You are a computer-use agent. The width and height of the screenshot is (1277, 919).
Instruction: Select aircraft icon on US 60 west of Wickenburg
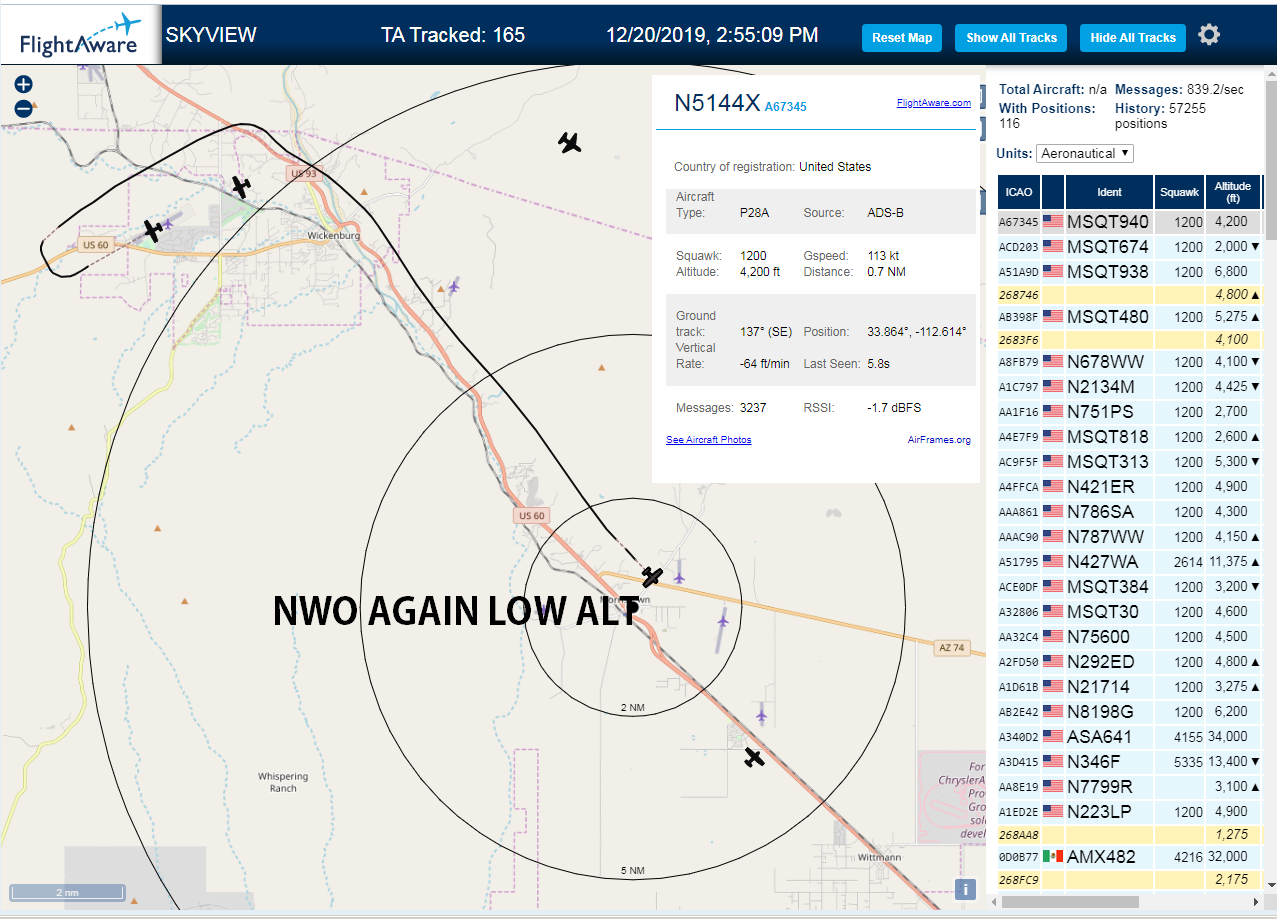point(153,231)
